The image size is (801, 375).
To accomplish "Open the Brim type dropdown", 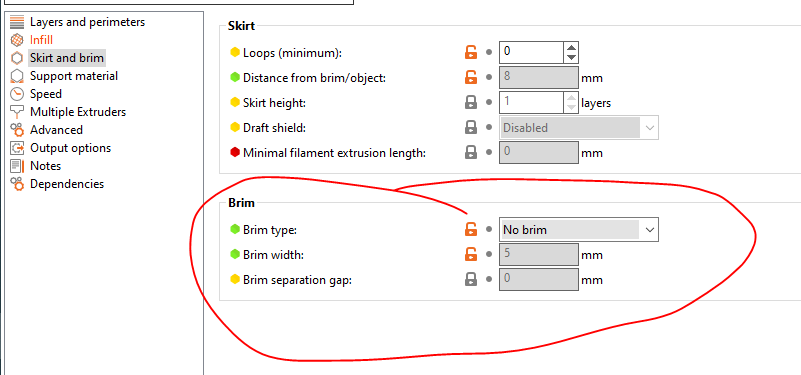I will point(579,229).
